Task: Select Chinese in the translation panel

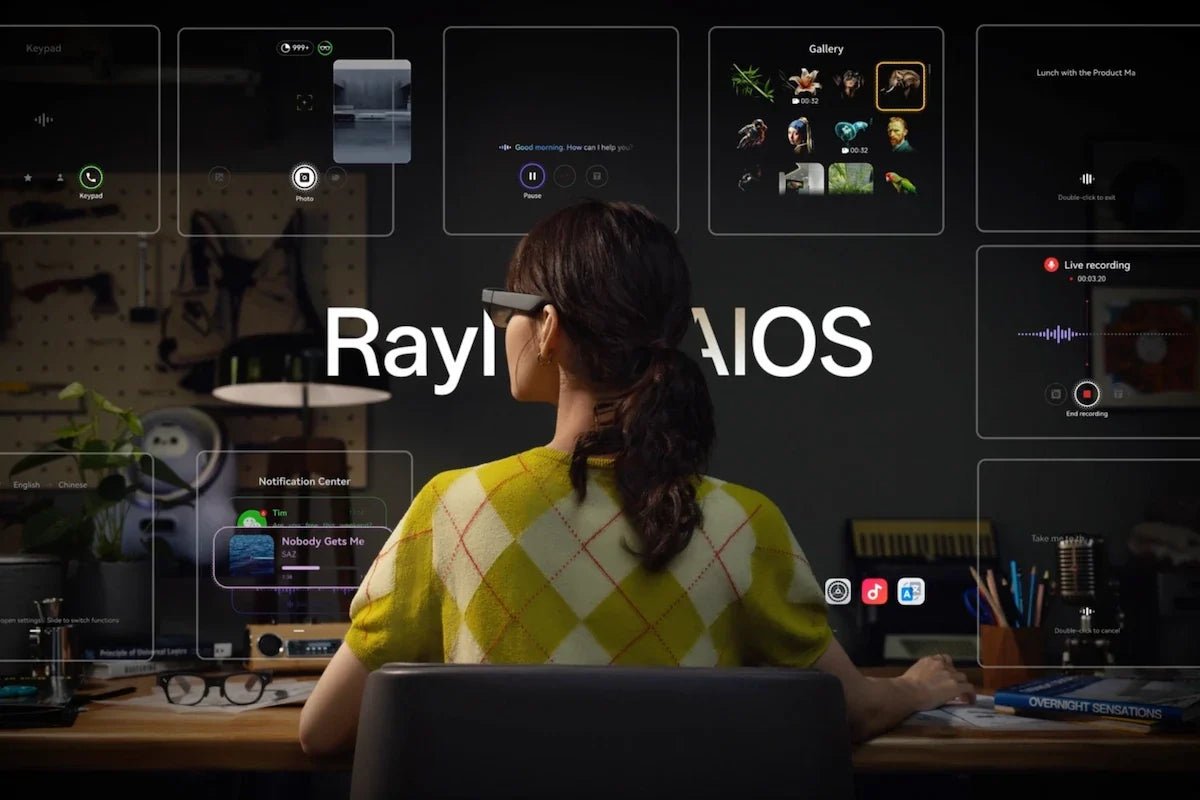Action: (x=73, y=485)
